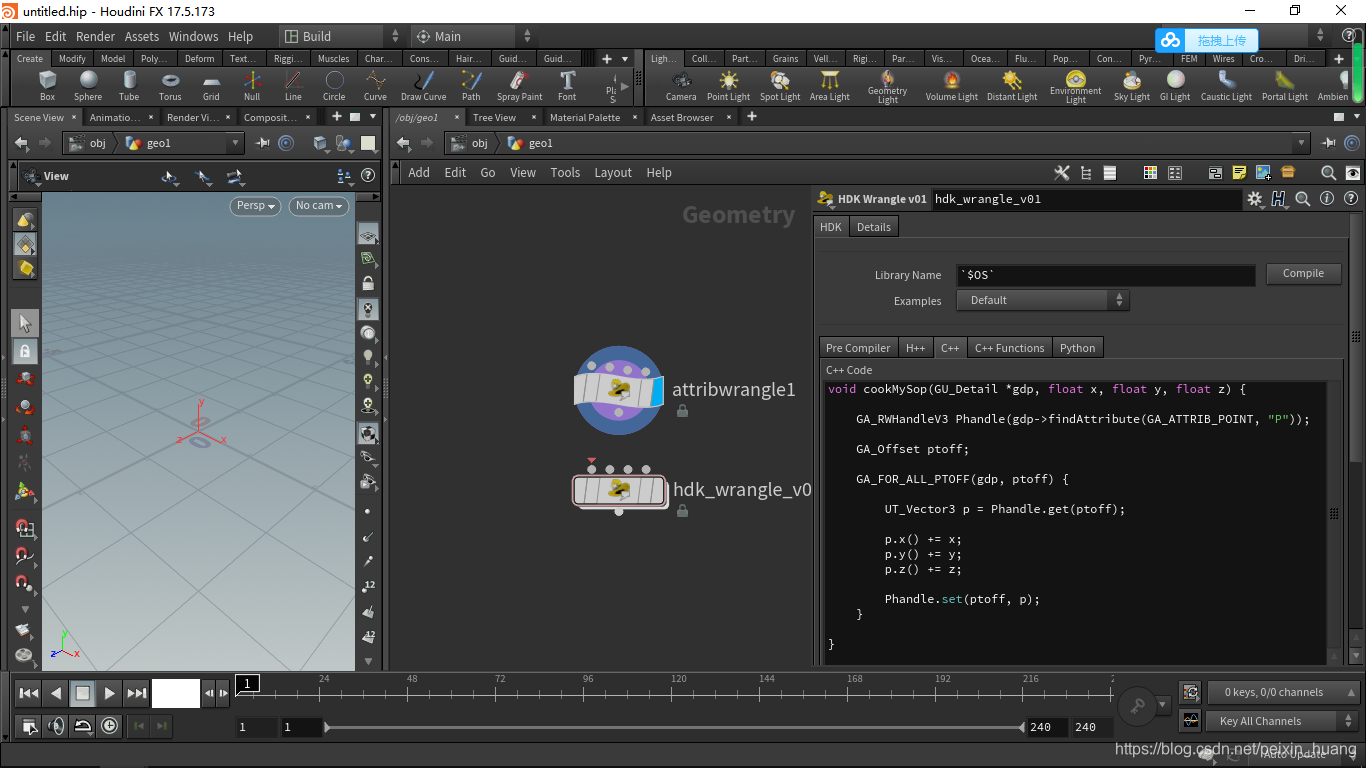Select the Draw Curve tool
The height and width of the screenshot is (768, 1366).
click(x=424, y=85)
